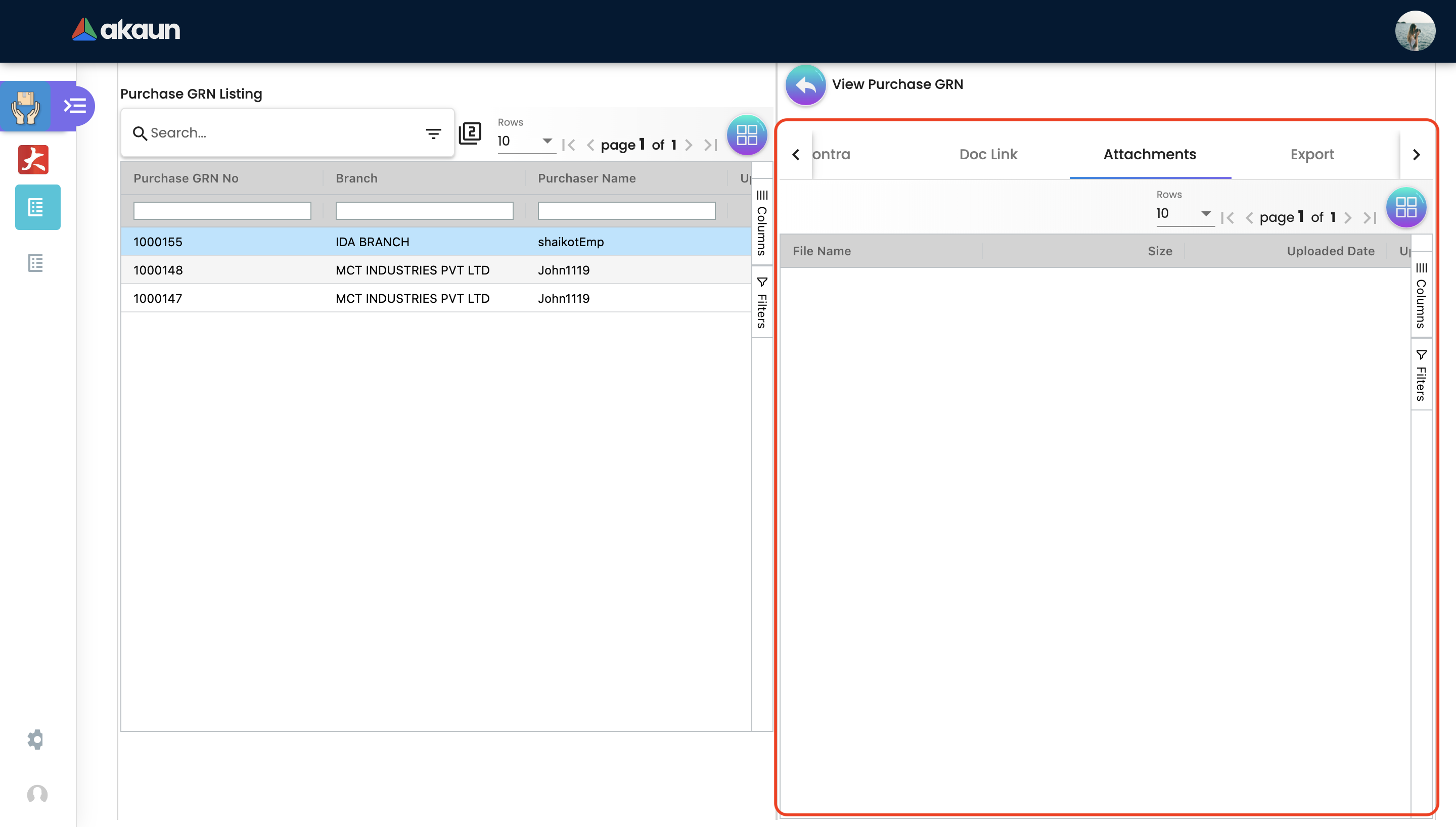Open the settings gear in sidebar
This screenshot has height=827, width=1456.
(36, 739)
